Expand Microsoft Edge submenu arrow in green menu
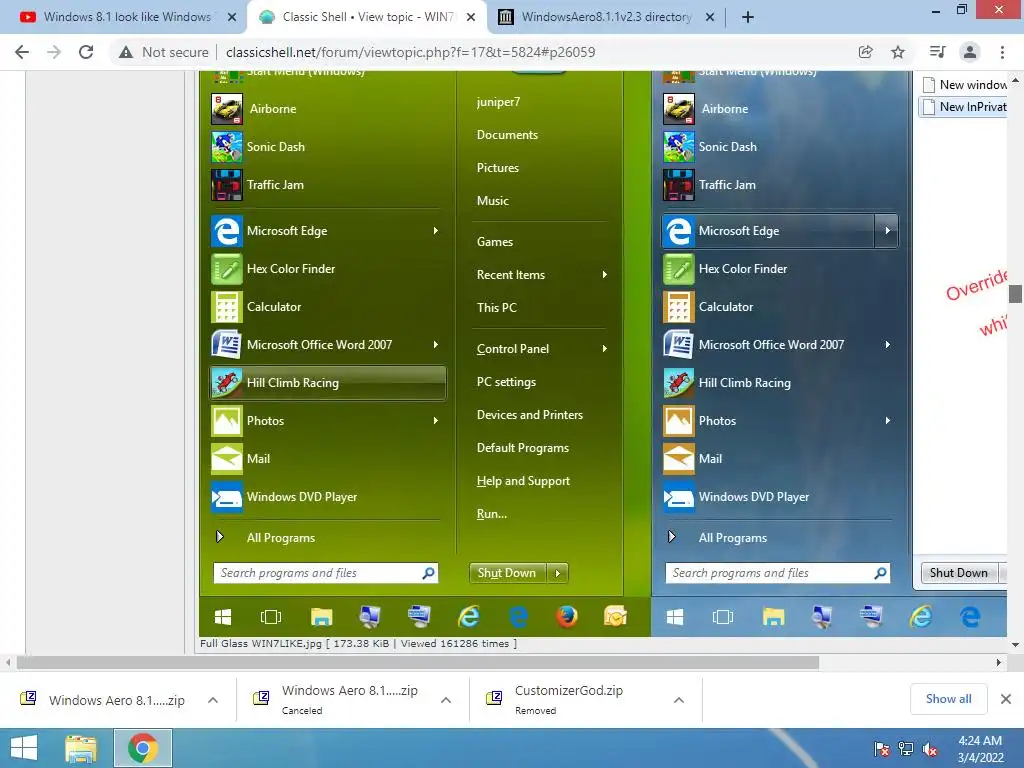This screenshot has width=1024, height=768. pos(436,231)
